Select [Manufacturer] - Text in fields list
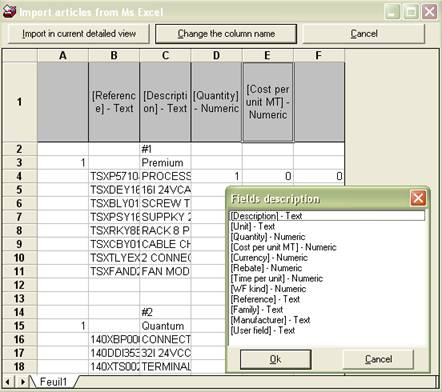Image resolution: width=442 pixels, height=392 pixels. tap(327, 320)
